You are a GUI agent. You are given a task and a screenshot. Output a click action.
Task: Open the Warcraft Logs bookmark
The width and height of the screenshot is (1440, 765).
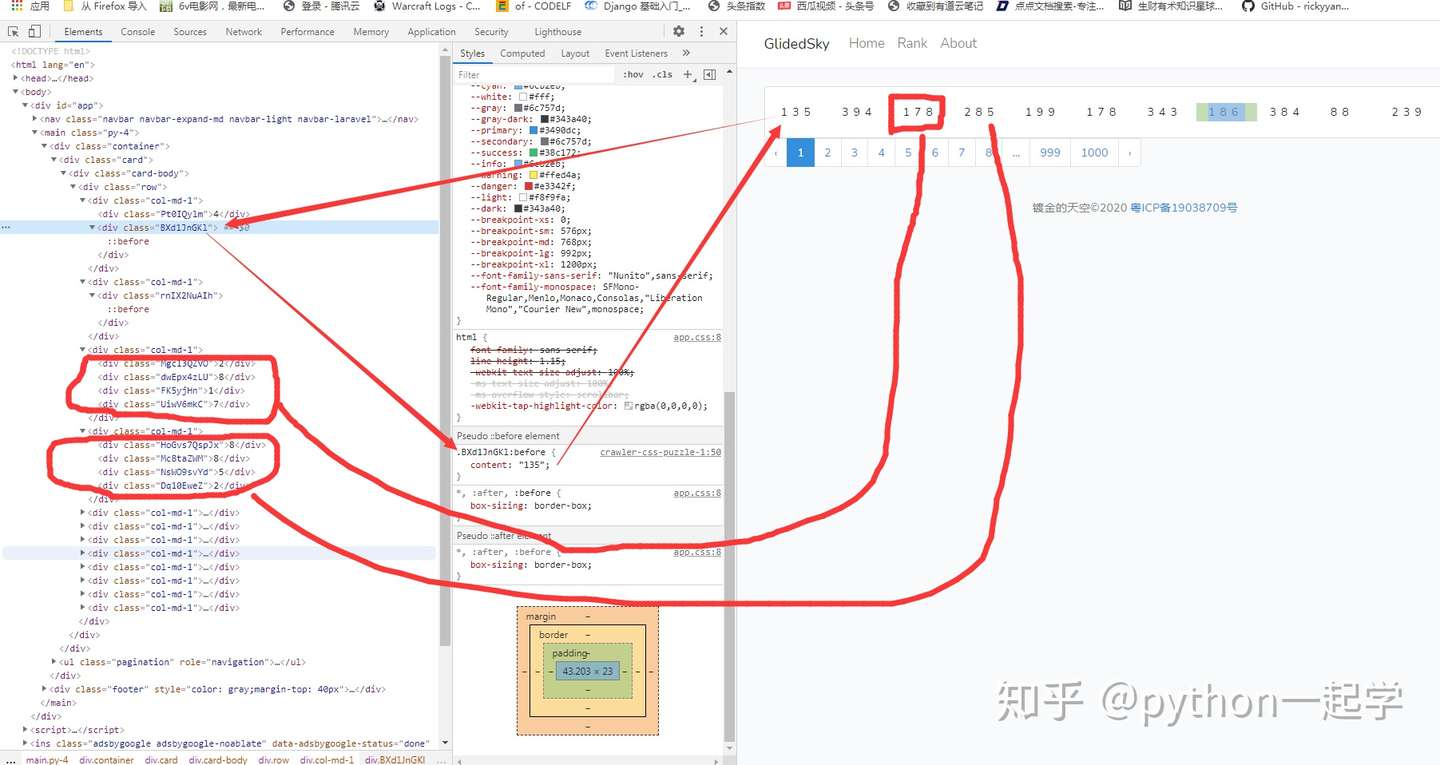pos(428,6)
